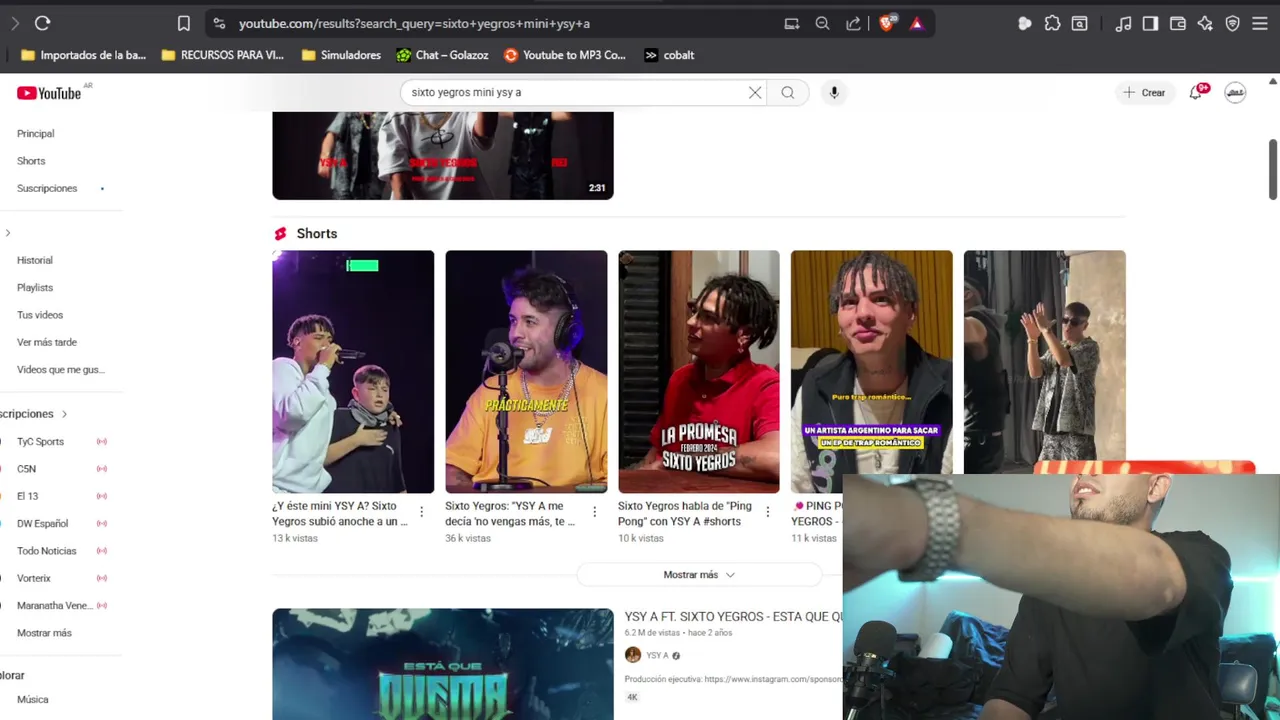
Task: Open 'YSY A FT. SIXTO YEGROS - ESTA QUE' video title
Action: point(733,617)
